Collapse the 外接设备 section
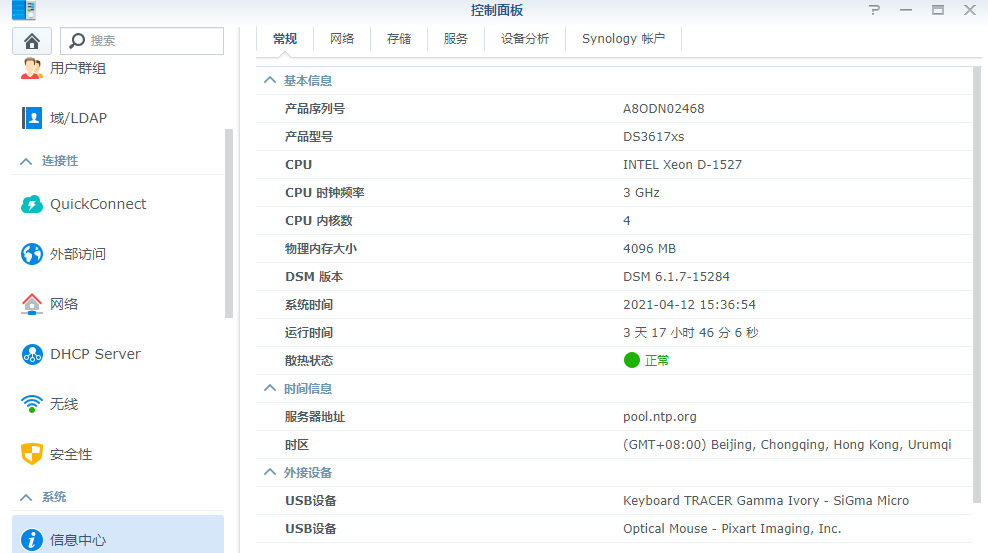 point(270,472)
